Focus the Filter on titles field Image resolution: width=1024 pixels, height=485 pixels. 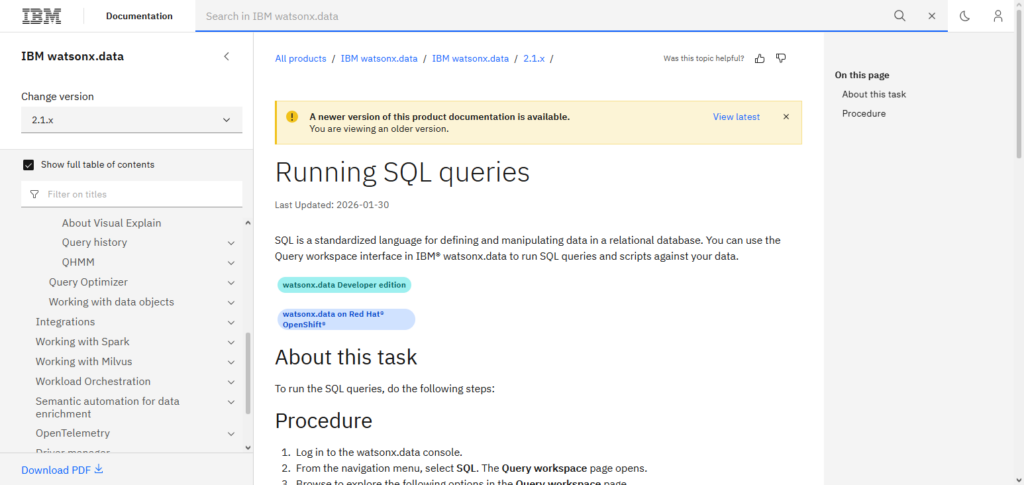[131, 195]
